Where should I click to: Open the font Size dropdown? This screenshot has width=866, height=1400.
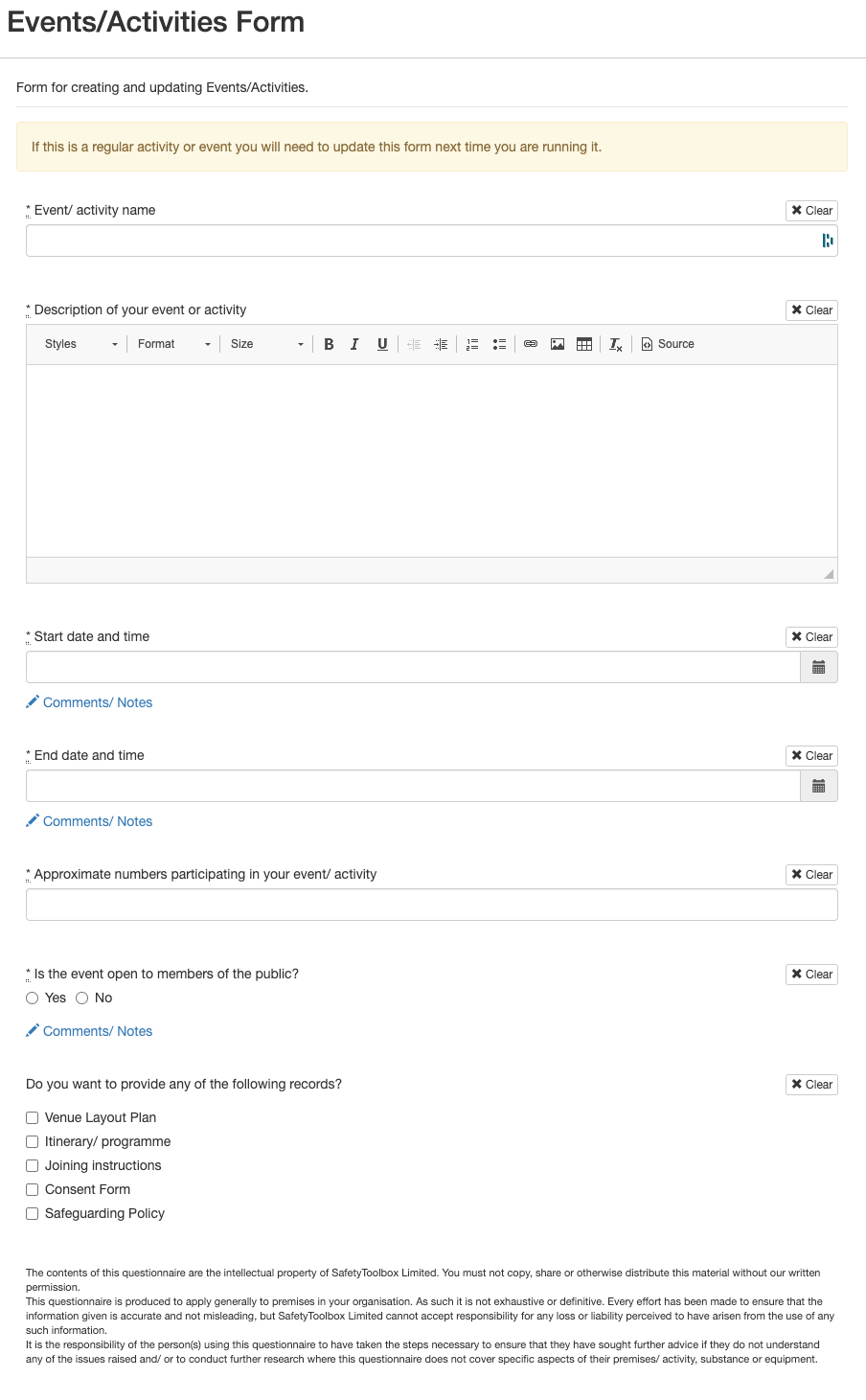click(266, 344)
